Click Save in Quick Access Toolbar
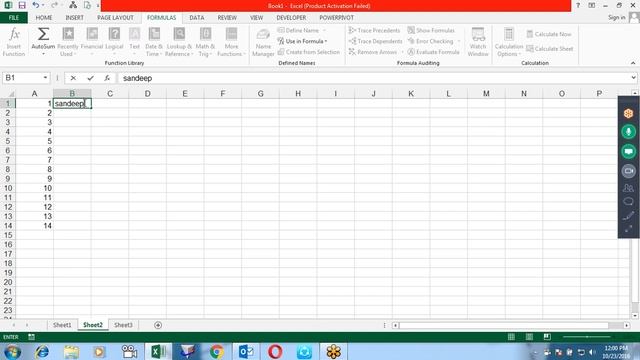Viewport: 640px width, 360px height. click(22, 5)
